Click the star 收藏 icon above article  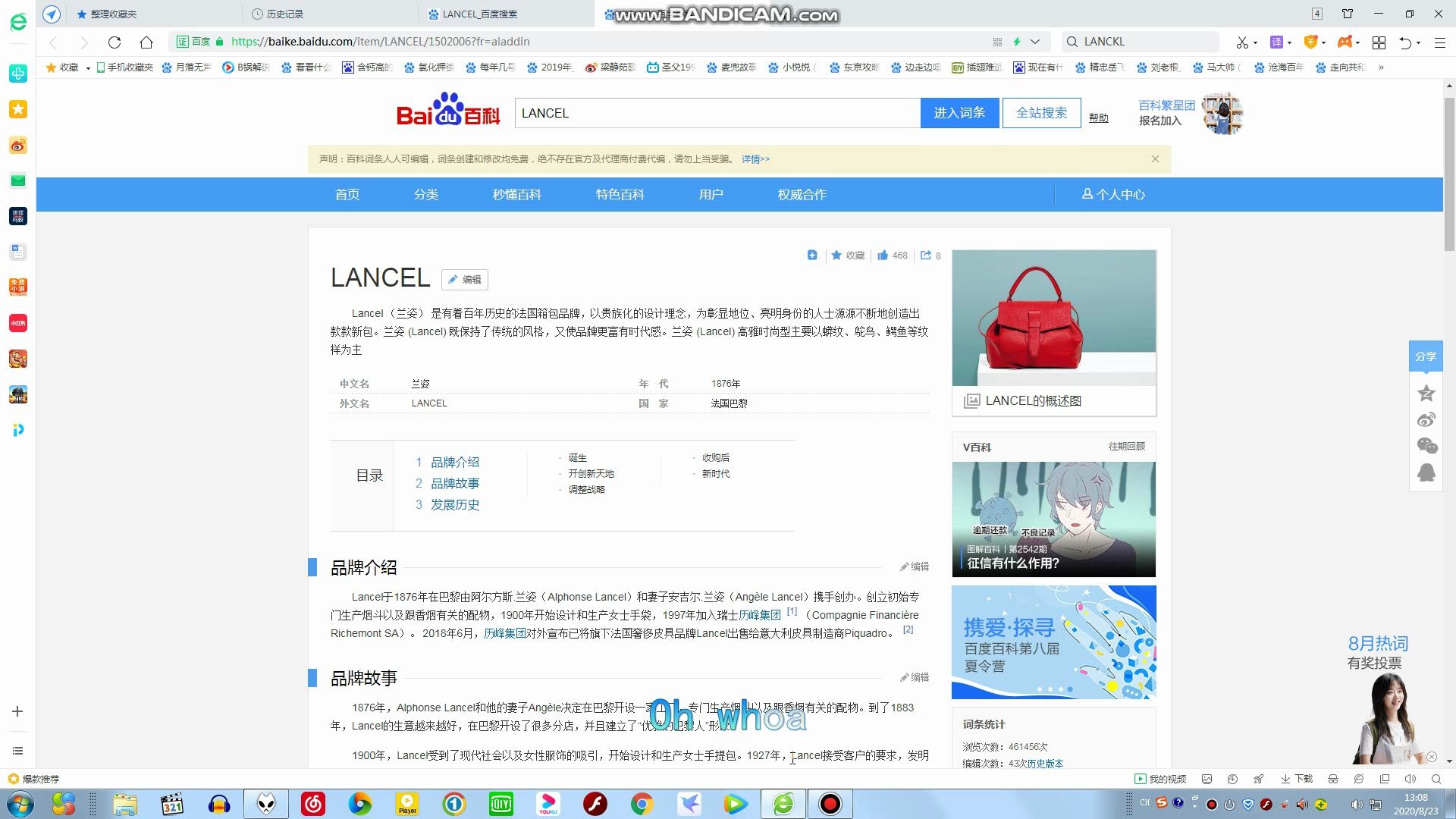[848, 256]
